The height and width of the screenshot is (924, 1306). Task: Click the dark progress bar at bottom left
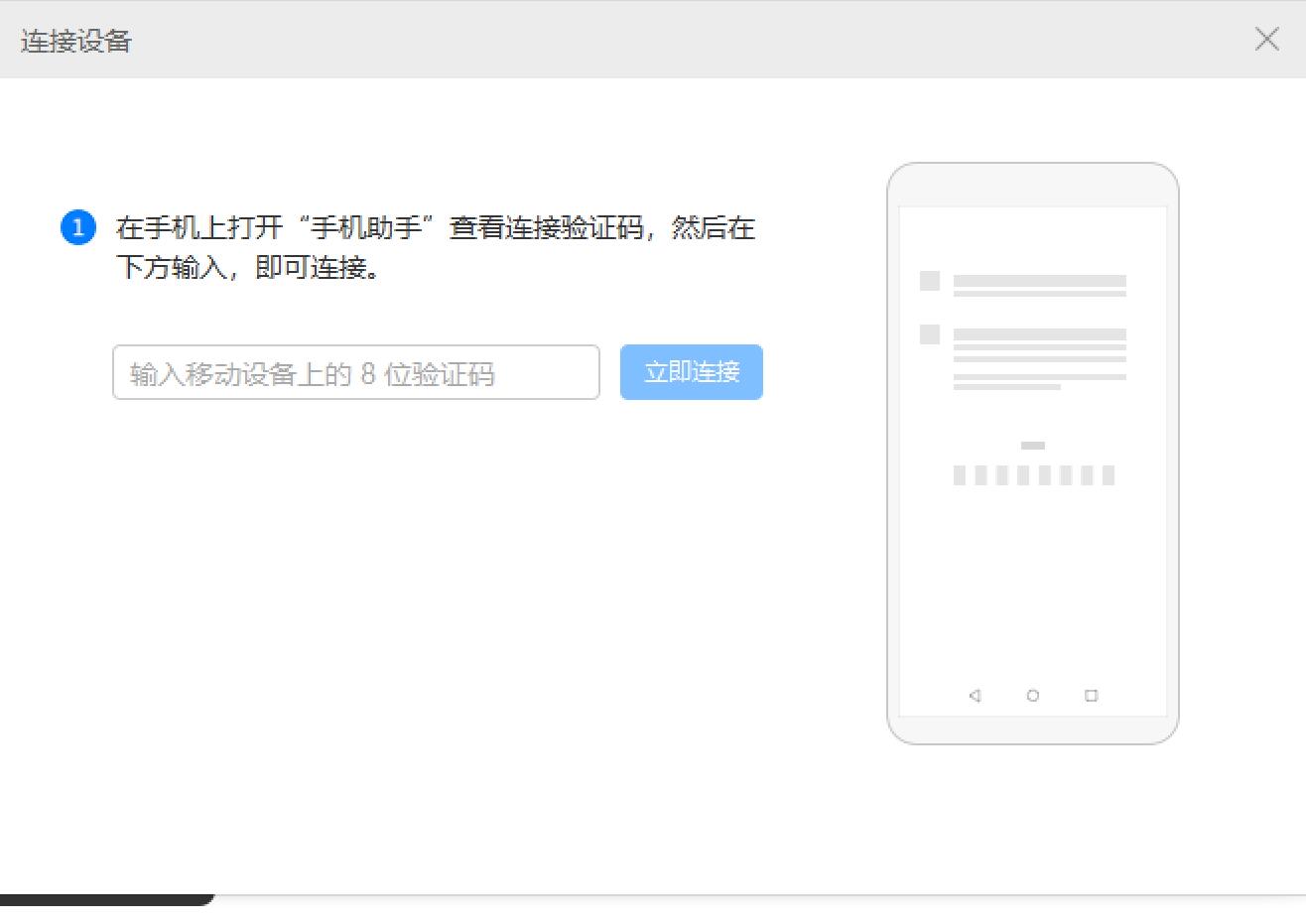coord(104,896)
